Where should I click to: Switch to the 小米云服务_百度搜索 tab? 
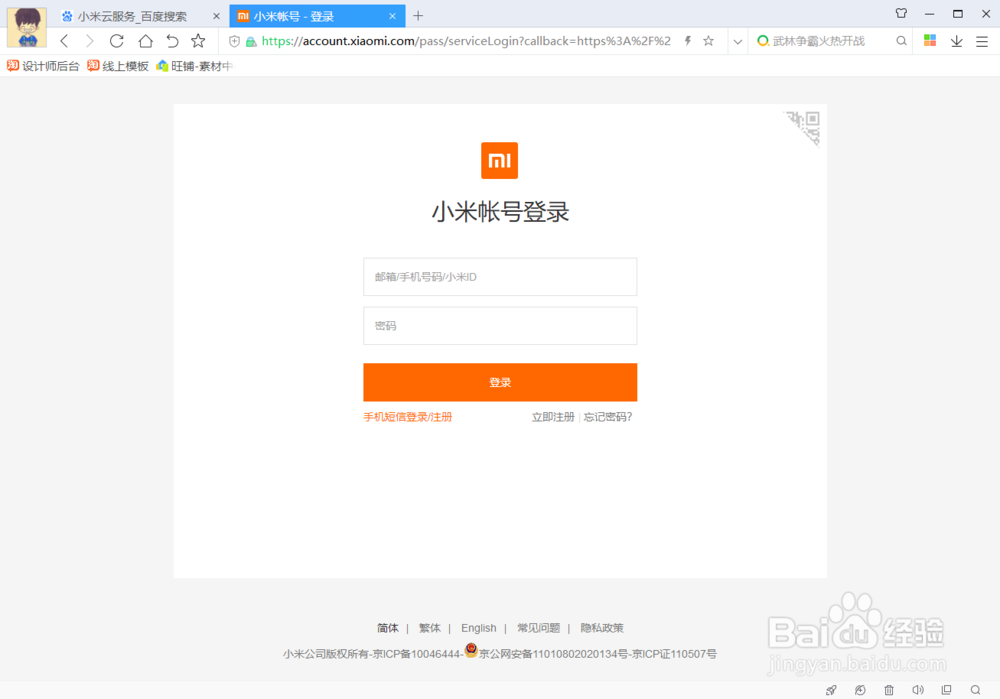130,16
